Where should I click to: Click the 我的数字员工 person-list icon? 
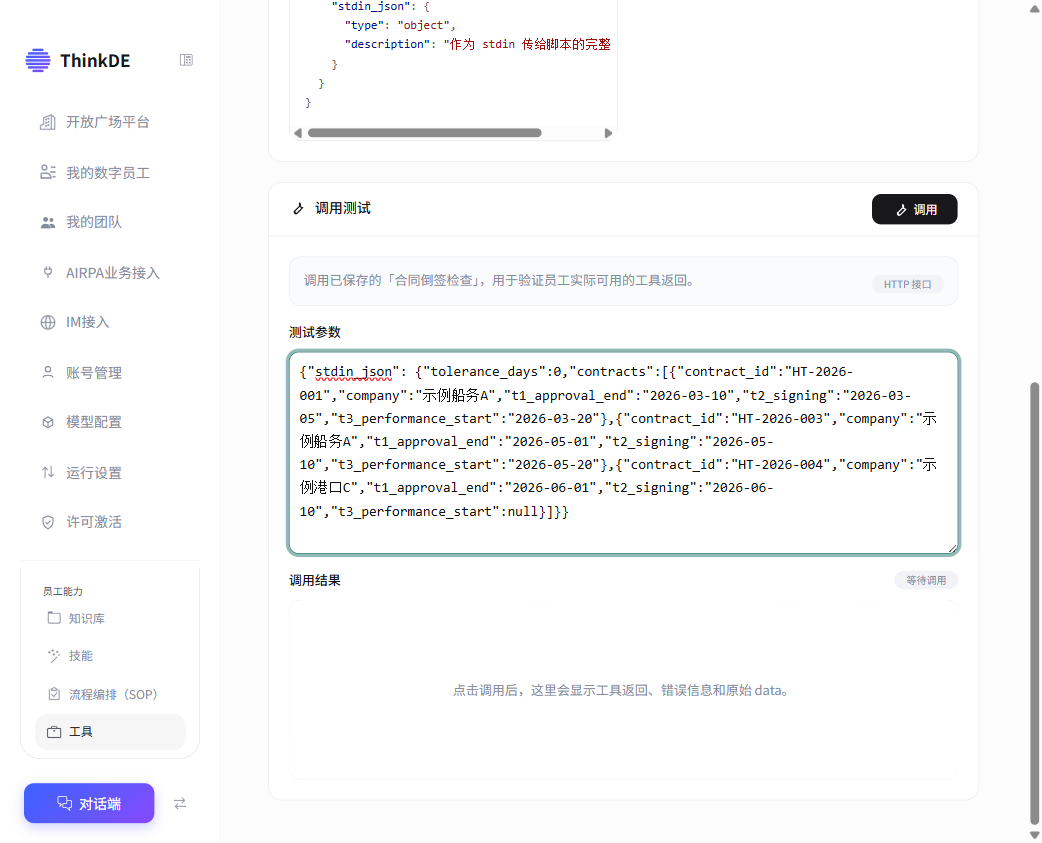point(48,173)
